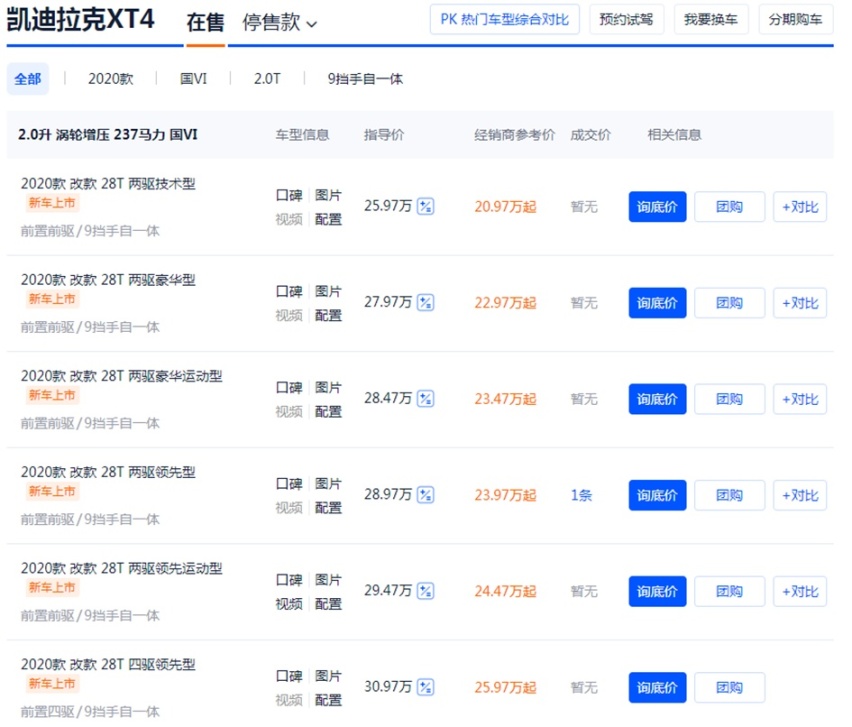Open 图片 for 两驱豪华运动型
The height and width of the screenshot is (727, 852).
pyautogui.click(x=328, y=387)
